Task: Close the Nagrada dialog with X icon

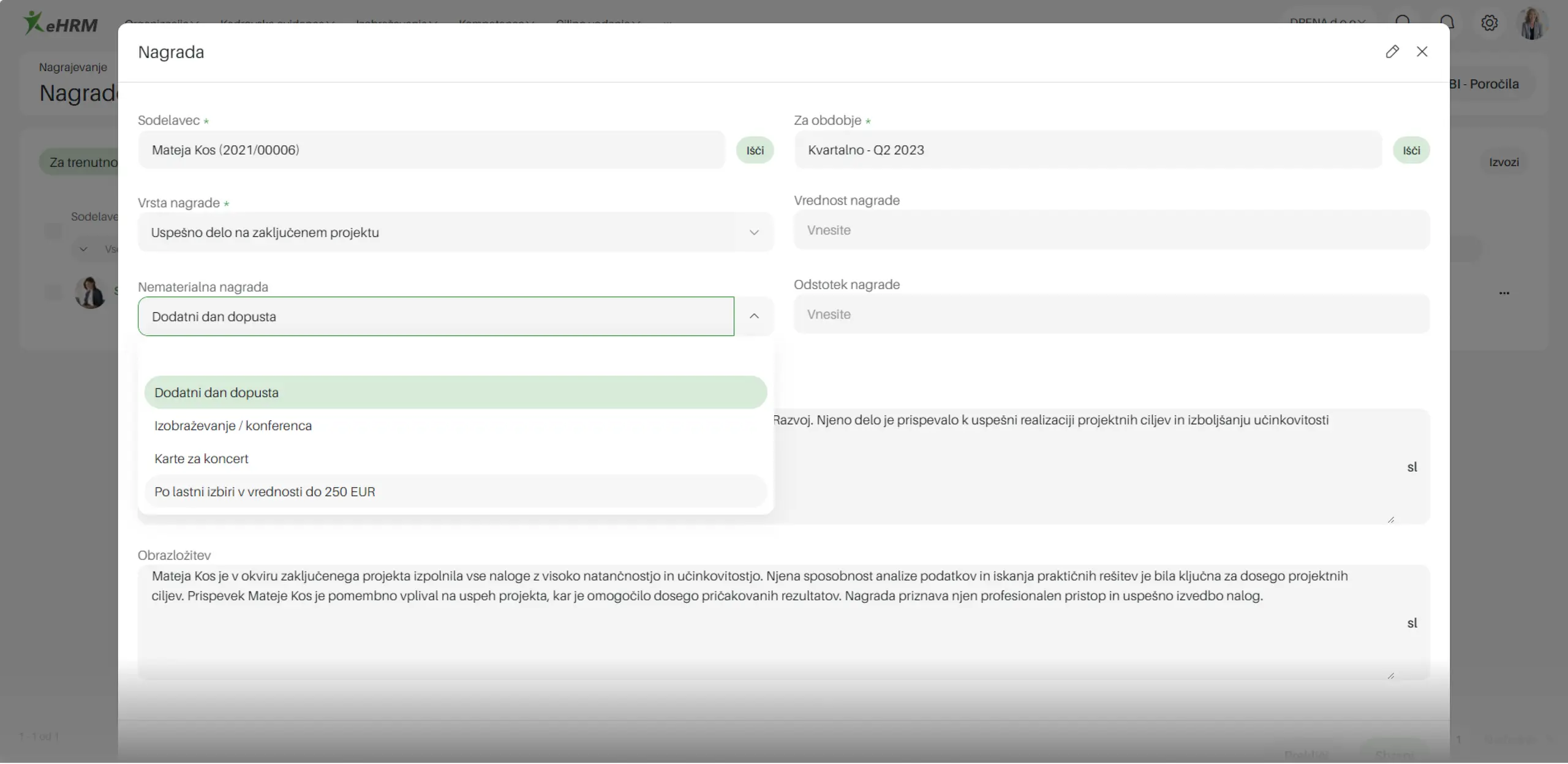Action: tap(1422, 51)
